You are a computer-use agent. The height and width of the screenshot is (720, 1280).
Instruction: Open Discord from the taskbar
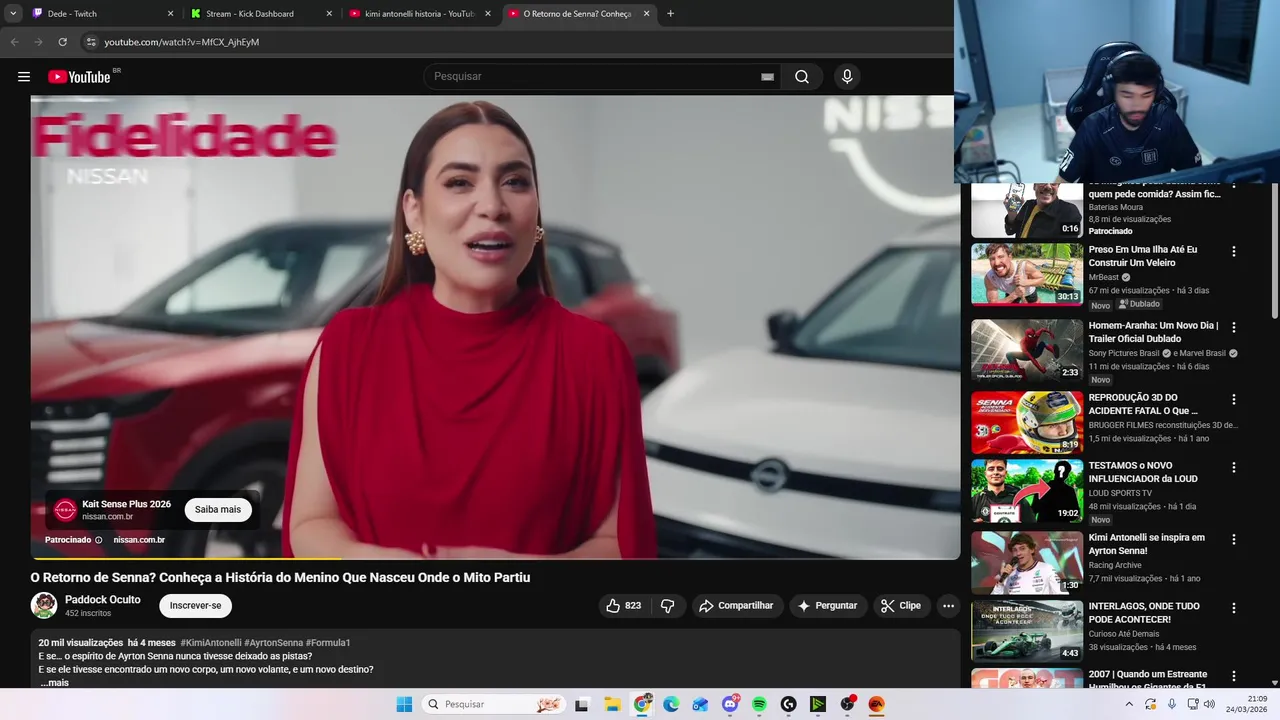730,704
